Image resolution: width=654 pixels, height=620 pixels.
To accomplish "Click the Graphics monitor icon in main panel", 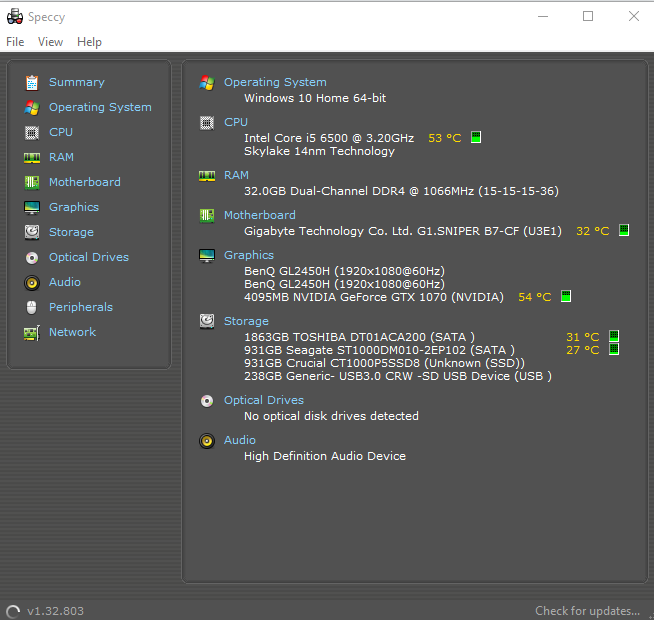I will pos(207,256).
